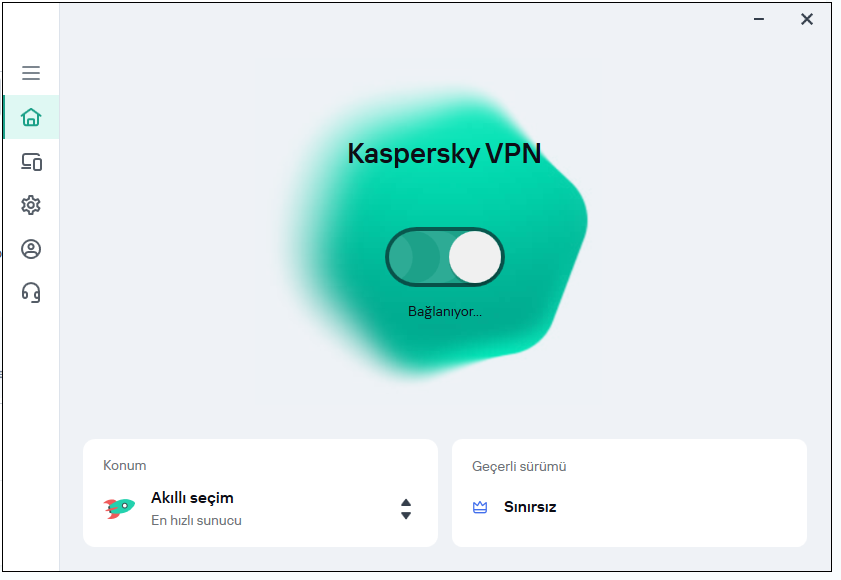Click the Bağlanıyor... status text
Image resolution: width=841 pixels, height=580 pixels.
click(445, 311)
